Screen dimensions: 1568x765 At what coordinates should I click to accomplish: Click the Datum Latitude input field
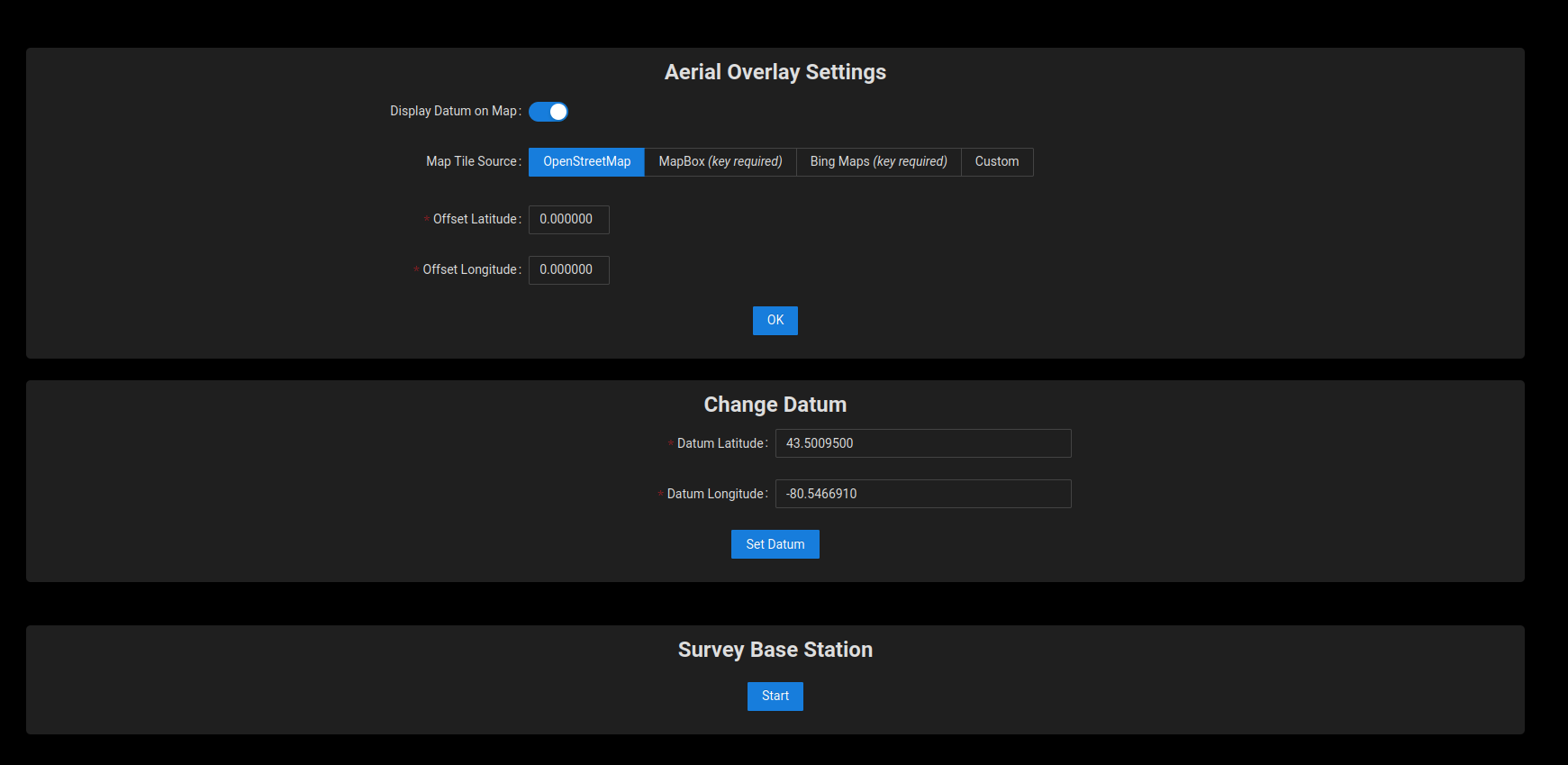pos(922,443)
